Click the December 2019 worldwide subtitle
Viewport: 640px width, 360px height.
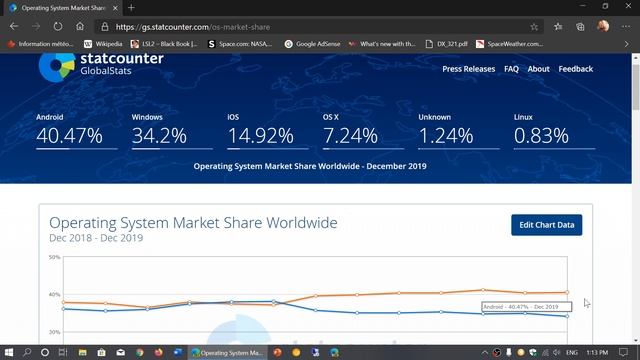point(310,166)
